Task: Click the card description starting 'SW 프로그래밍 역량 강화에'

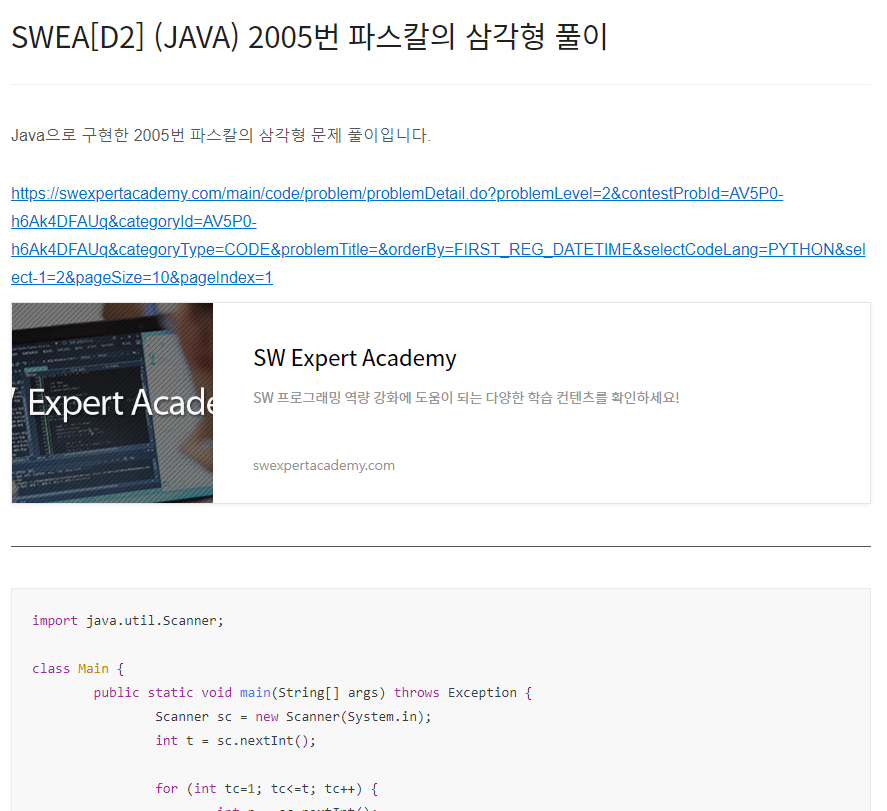Action: point(466,398)
